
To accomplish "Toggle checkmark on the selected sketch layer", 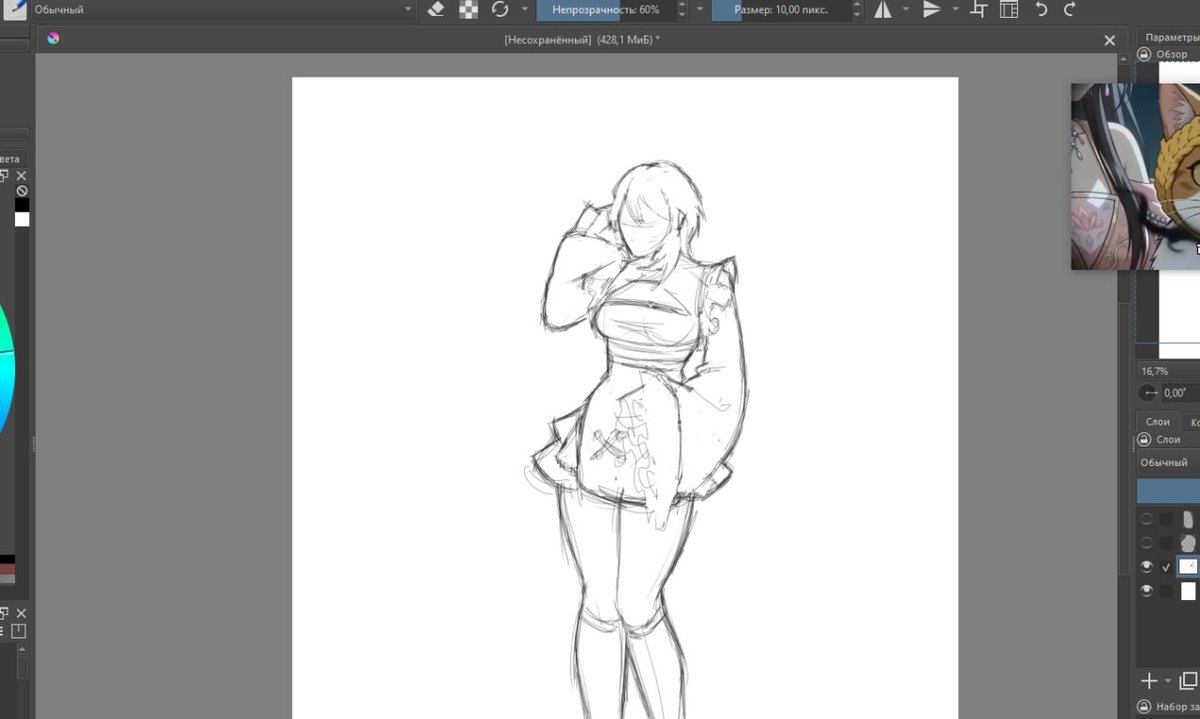I will [1166, 567].
